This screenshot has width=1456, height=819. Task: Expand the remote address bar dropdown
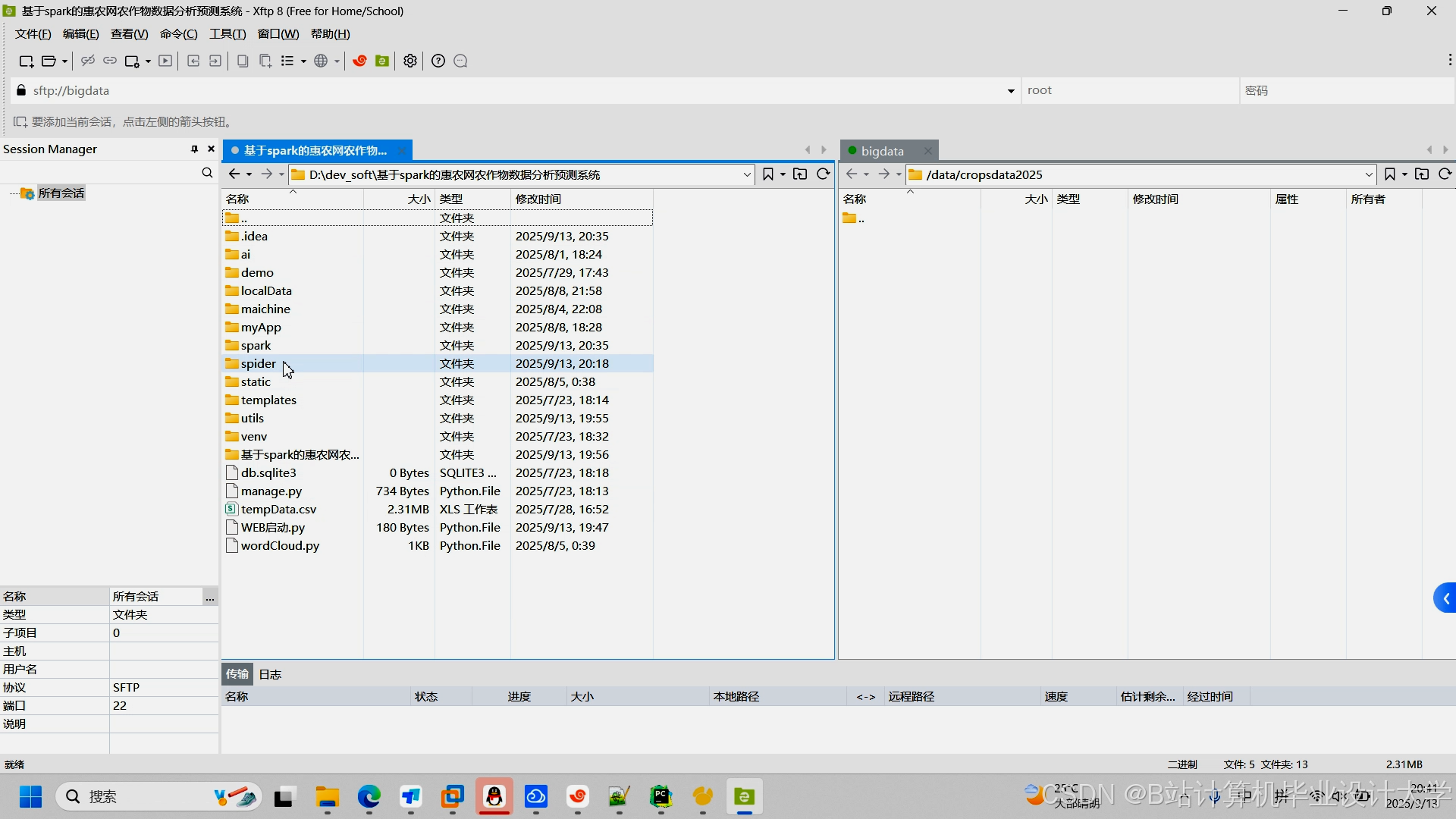tap(1369, 174)
